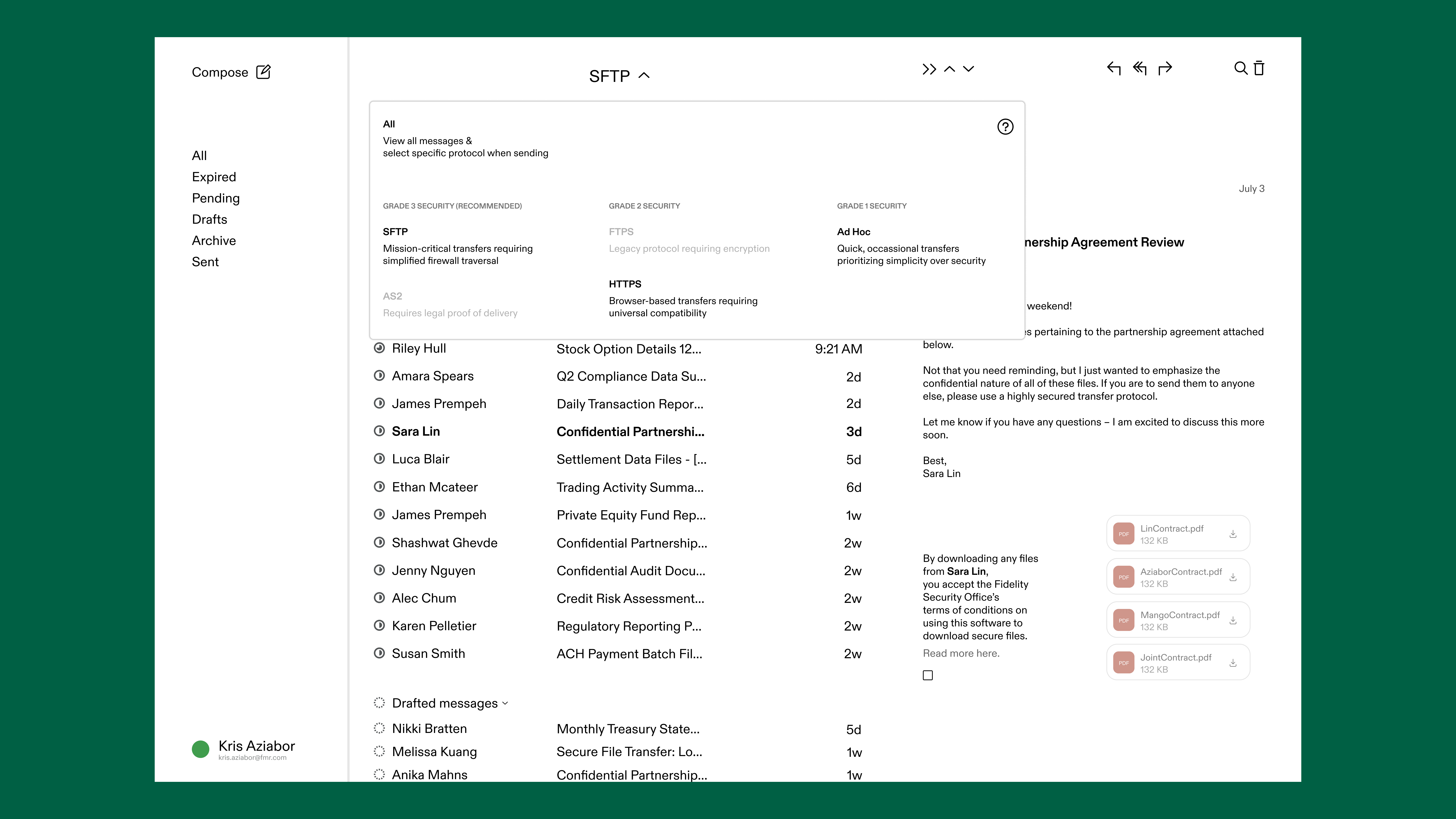1456x819 pixels.
Task: Download AziaborContract.pdf via download icon
Action: (x=1233, y=577)
